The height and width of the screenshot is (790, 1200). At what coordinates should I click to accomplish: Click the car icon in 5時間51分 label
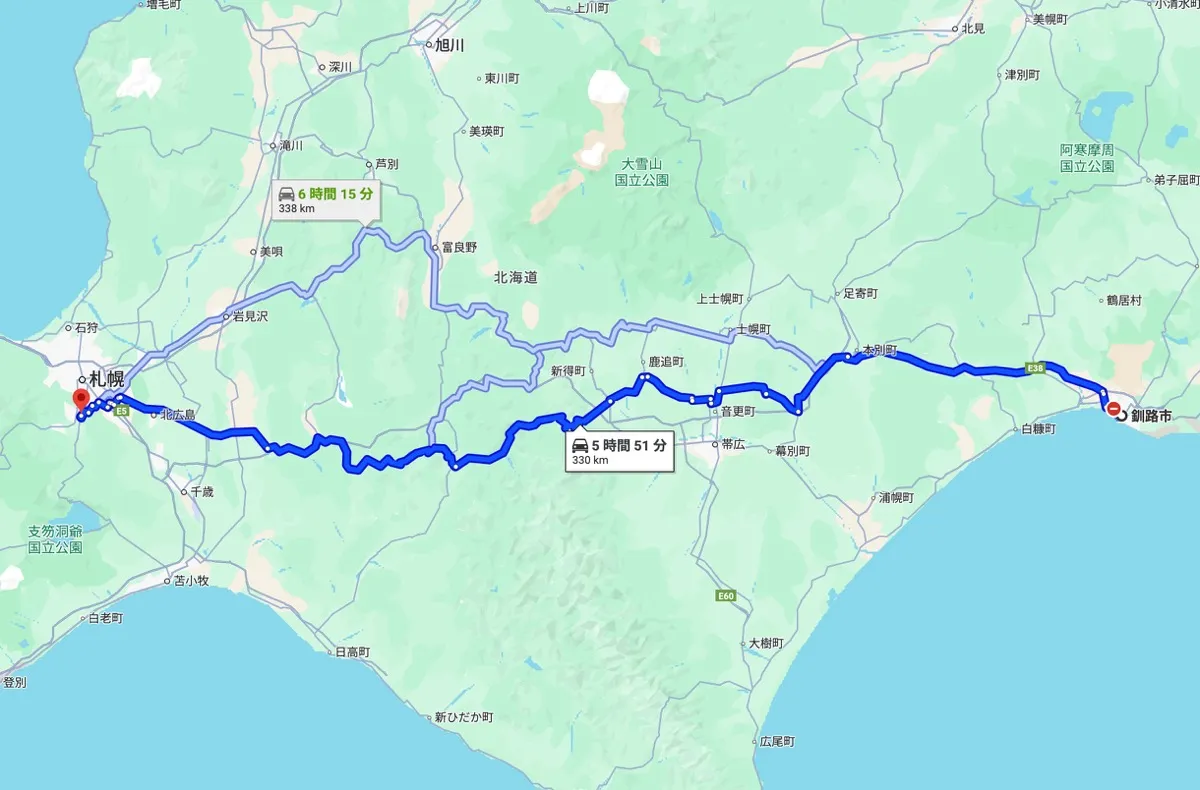580,446
